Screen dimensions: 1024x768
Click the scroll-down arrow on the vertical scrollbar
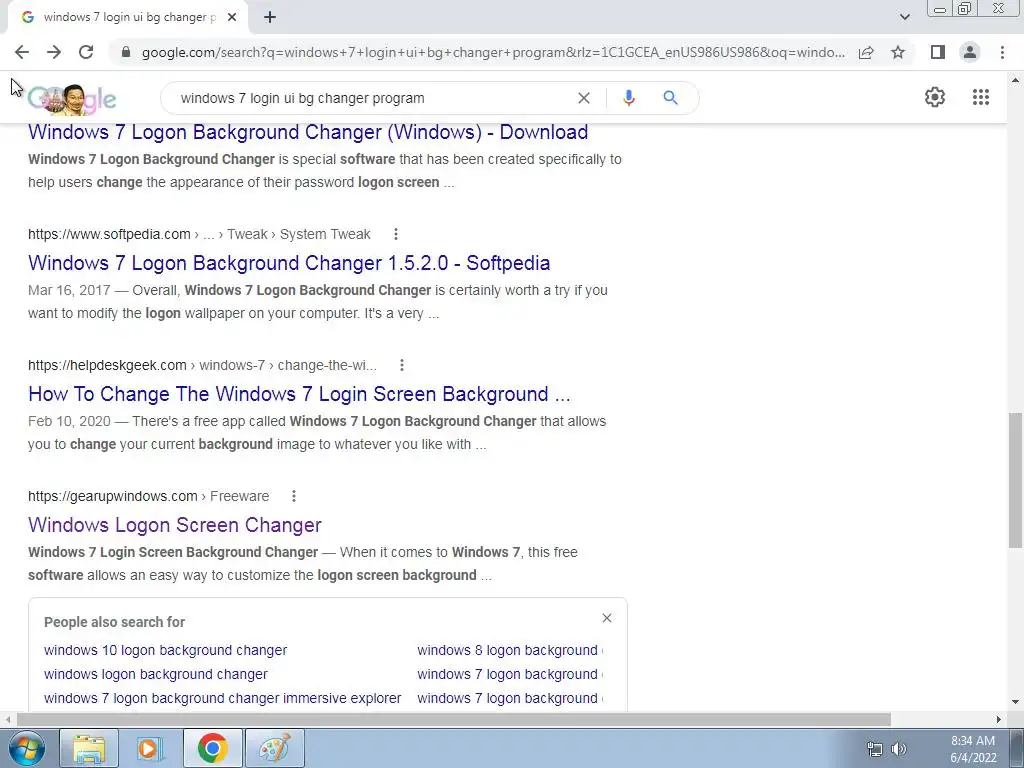(1016, 703)
